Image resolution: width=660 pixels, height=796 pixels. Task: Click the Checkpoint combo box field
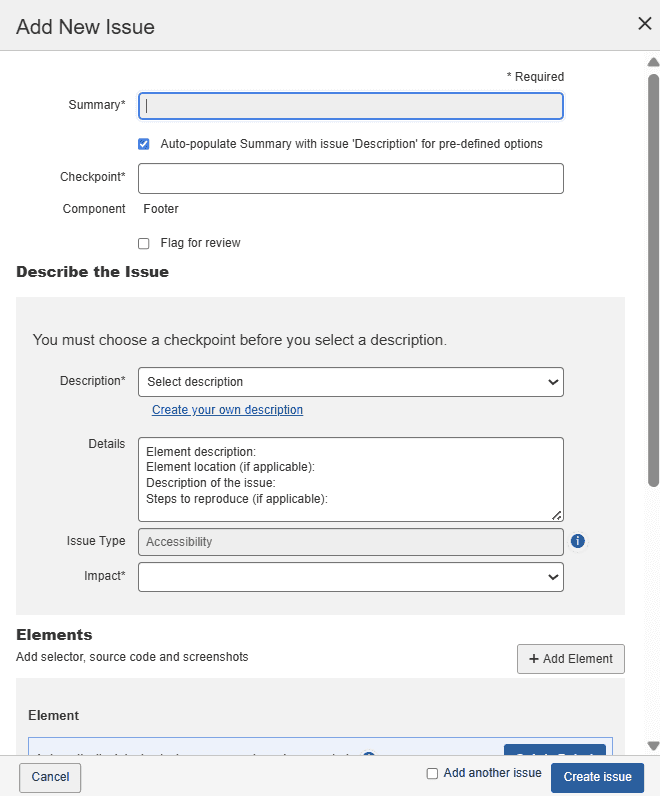pos(350,178)
